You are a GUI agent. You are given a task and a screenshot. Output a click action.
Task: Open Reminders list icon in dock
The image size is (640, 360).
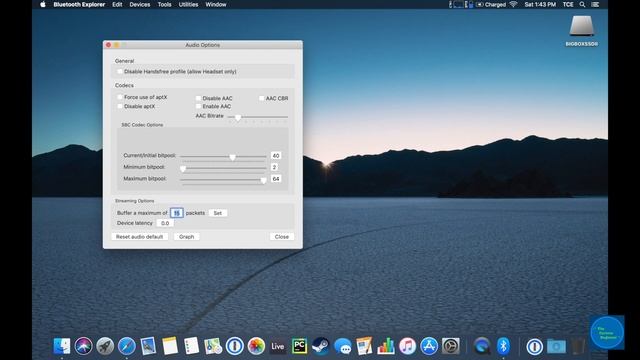pyautogui.click(x=191, y=346)
